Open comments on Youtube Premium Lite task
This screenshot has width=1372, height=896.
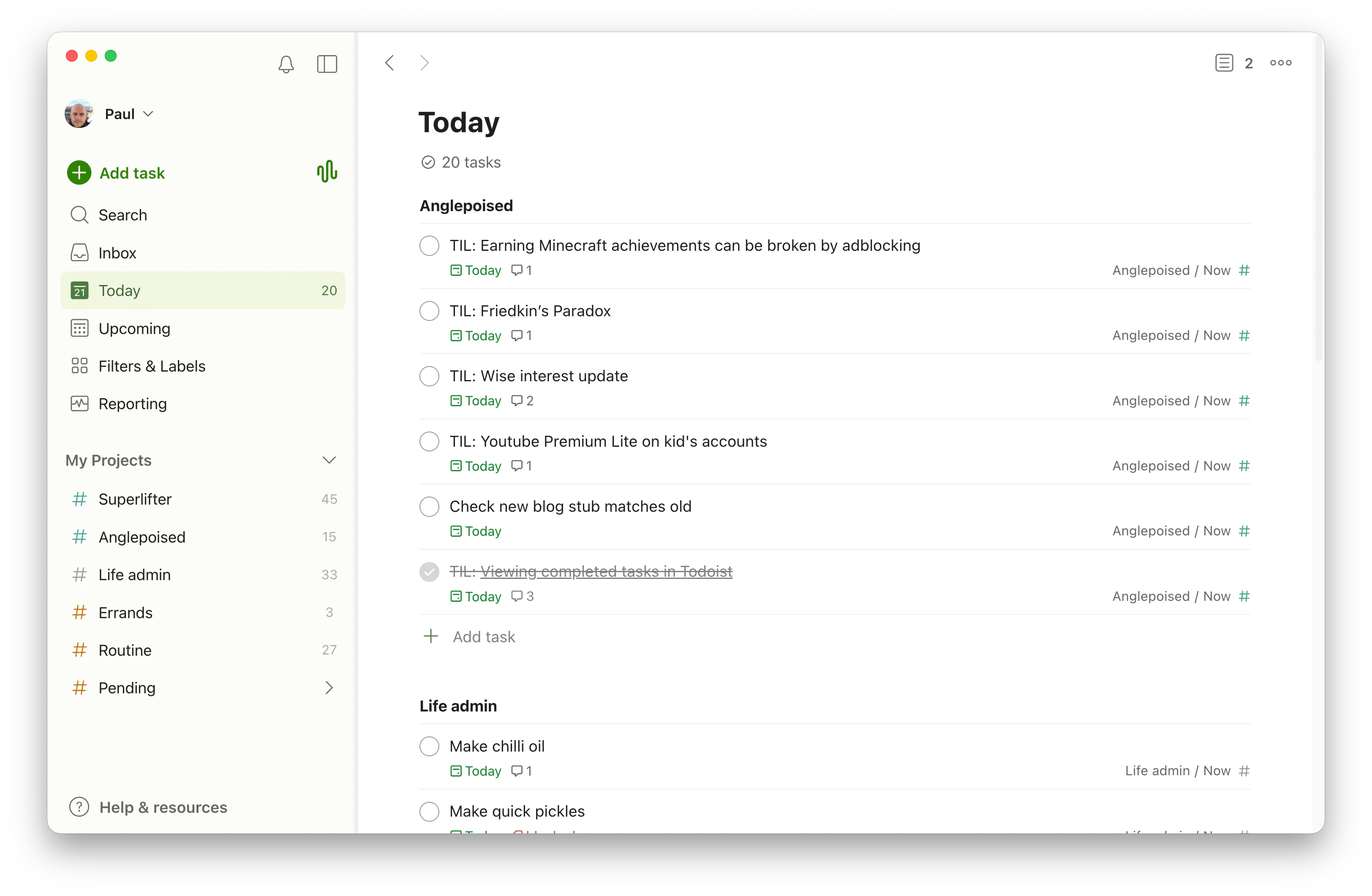[522, 466]
